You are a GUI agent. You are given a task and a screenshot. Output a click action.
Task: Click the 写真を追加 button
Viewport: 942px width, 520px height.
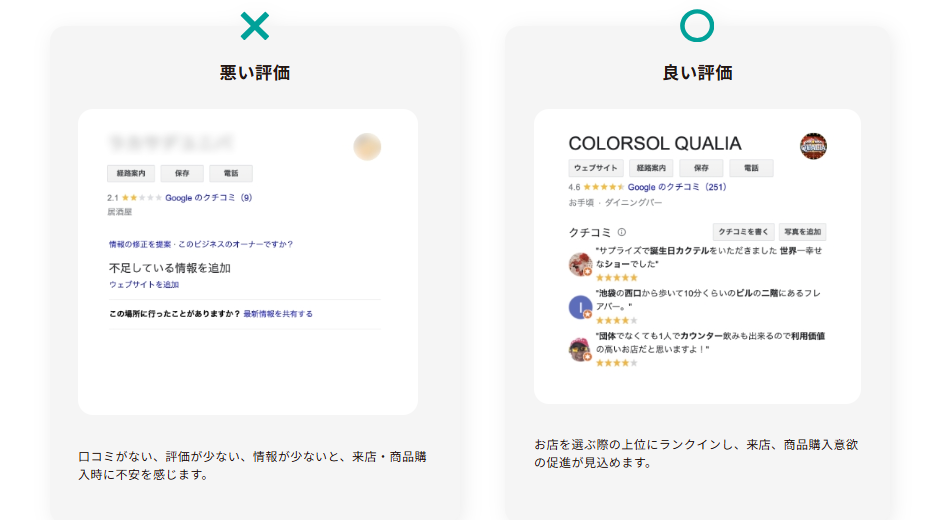803,232
